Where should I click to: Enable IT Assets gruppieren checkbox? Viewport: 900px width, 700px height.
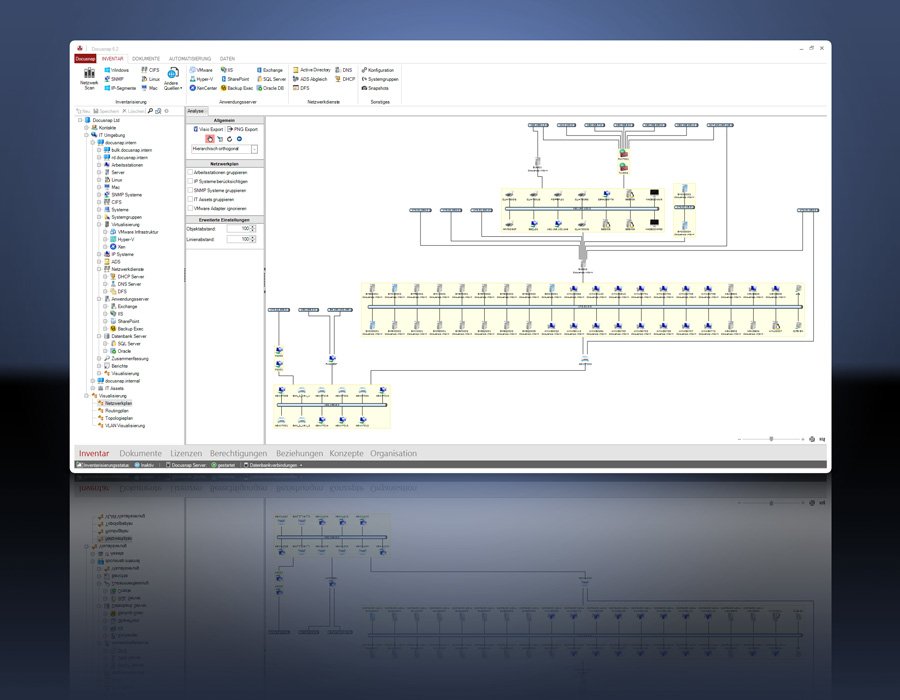pos(190,199)
